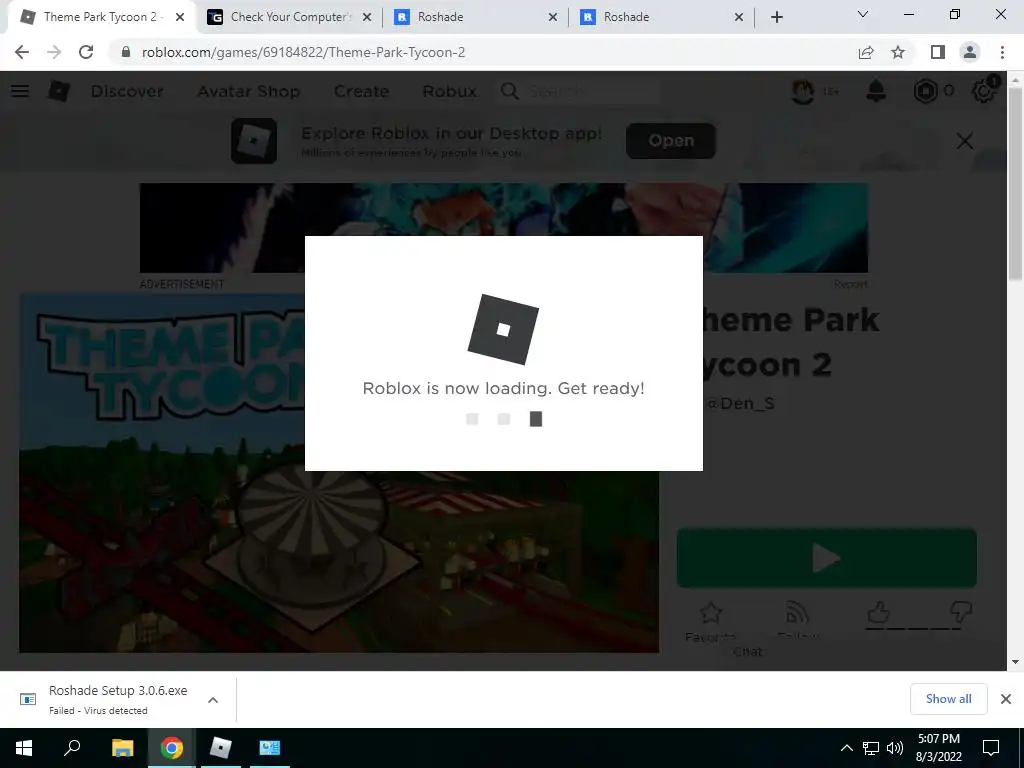Share this page using the share icon
1024x768 pixels.
(x=866, y=52)
